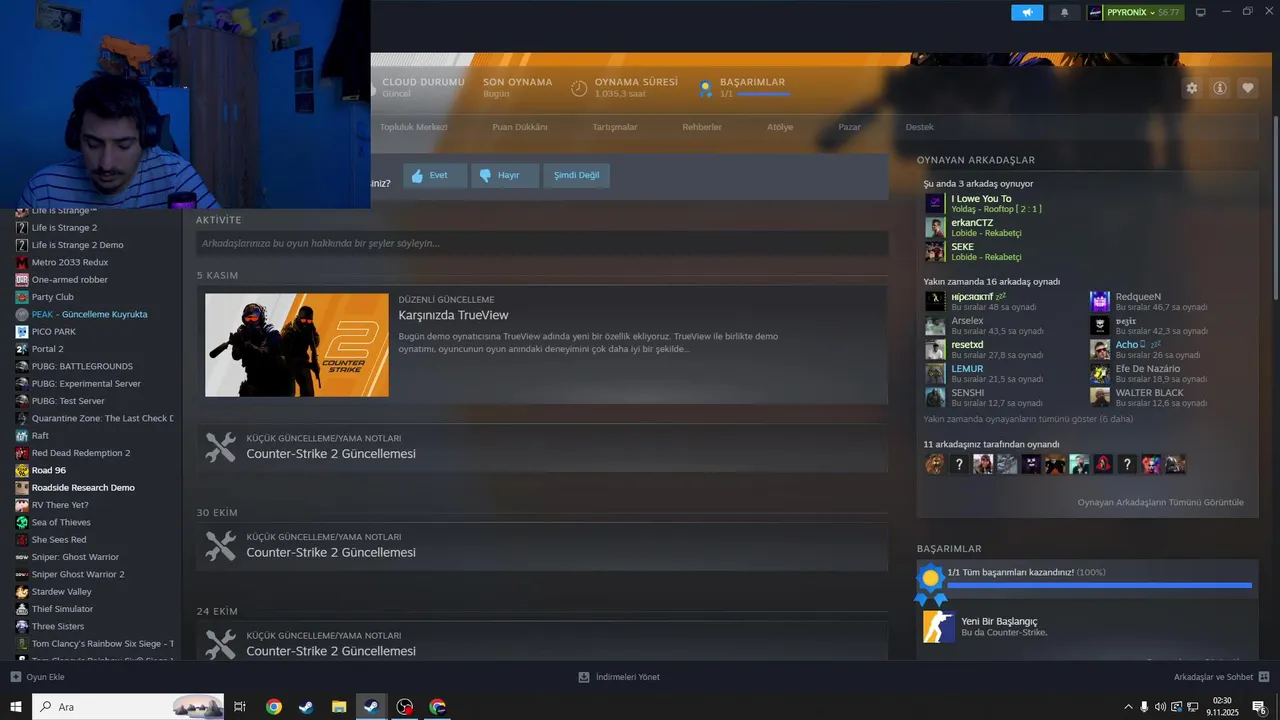
Task: Select Raft in library
Action: [x=40, y=436]
